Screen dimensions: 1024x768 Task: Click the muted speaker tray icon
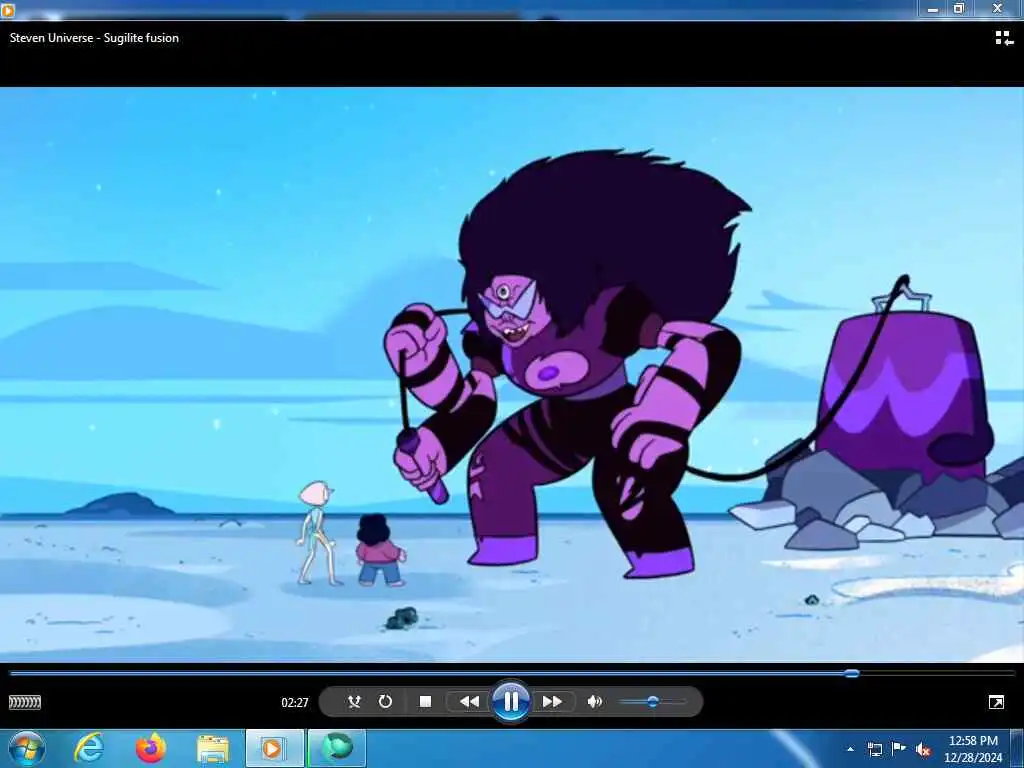pos(923,749)
